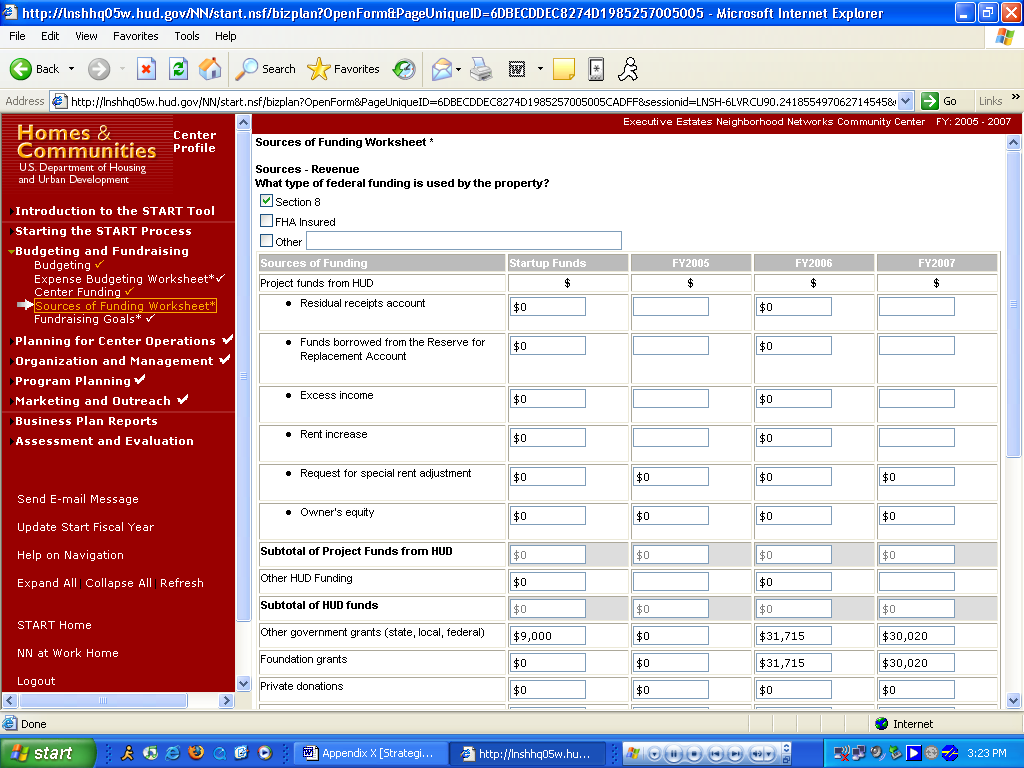Viewport: 1024px width, 768px height.
Task: Uncheck the Section 8 checkbox
Action: coord(266,201)
